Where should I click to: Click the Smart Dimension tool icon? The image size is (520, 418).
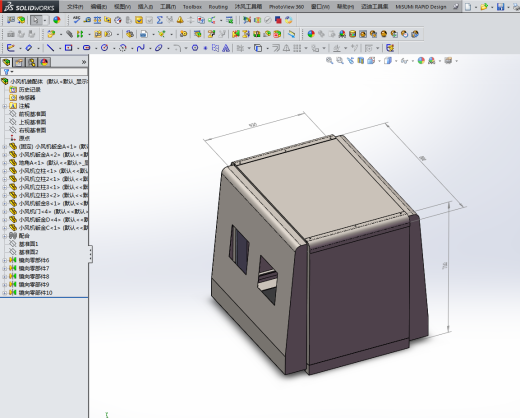(x=29, y=48)
